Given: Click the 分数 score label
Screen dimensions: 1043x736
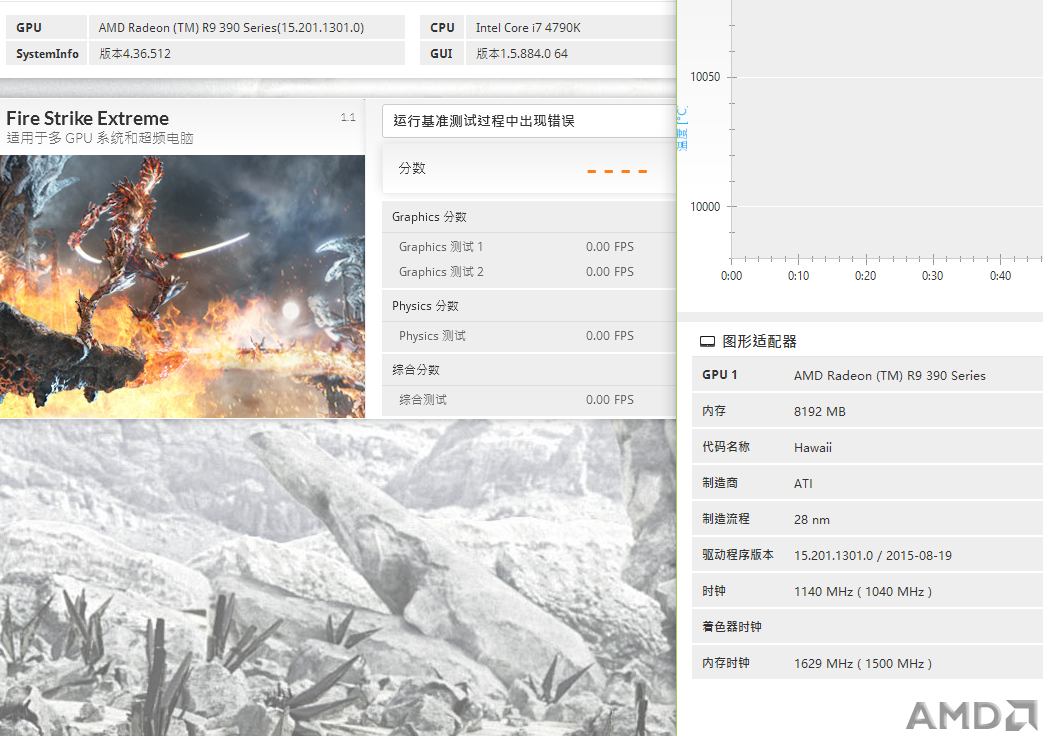Looking at the screenshot, I should [412, 168].
